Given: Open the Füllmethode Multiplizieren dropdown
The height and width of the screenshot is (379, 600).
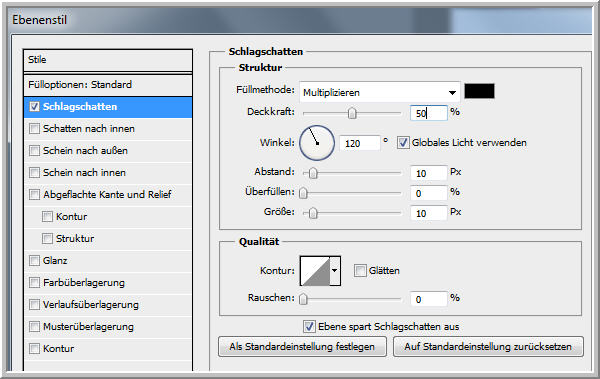Looking at the screenshot, I should tap(380, 92).
